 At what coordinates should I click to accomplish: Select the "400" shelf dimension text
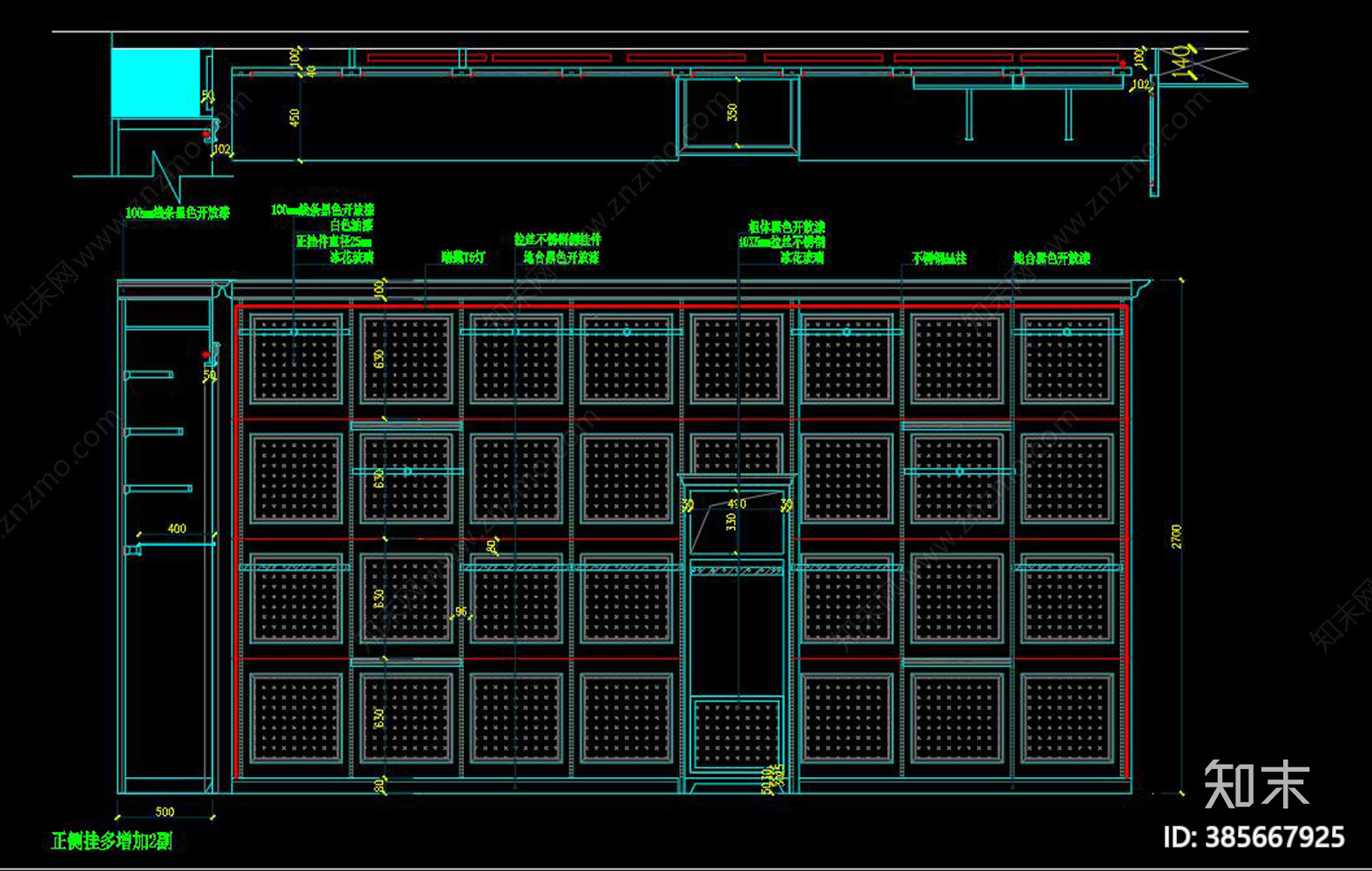pyautogui.click(x=177, y=529)
